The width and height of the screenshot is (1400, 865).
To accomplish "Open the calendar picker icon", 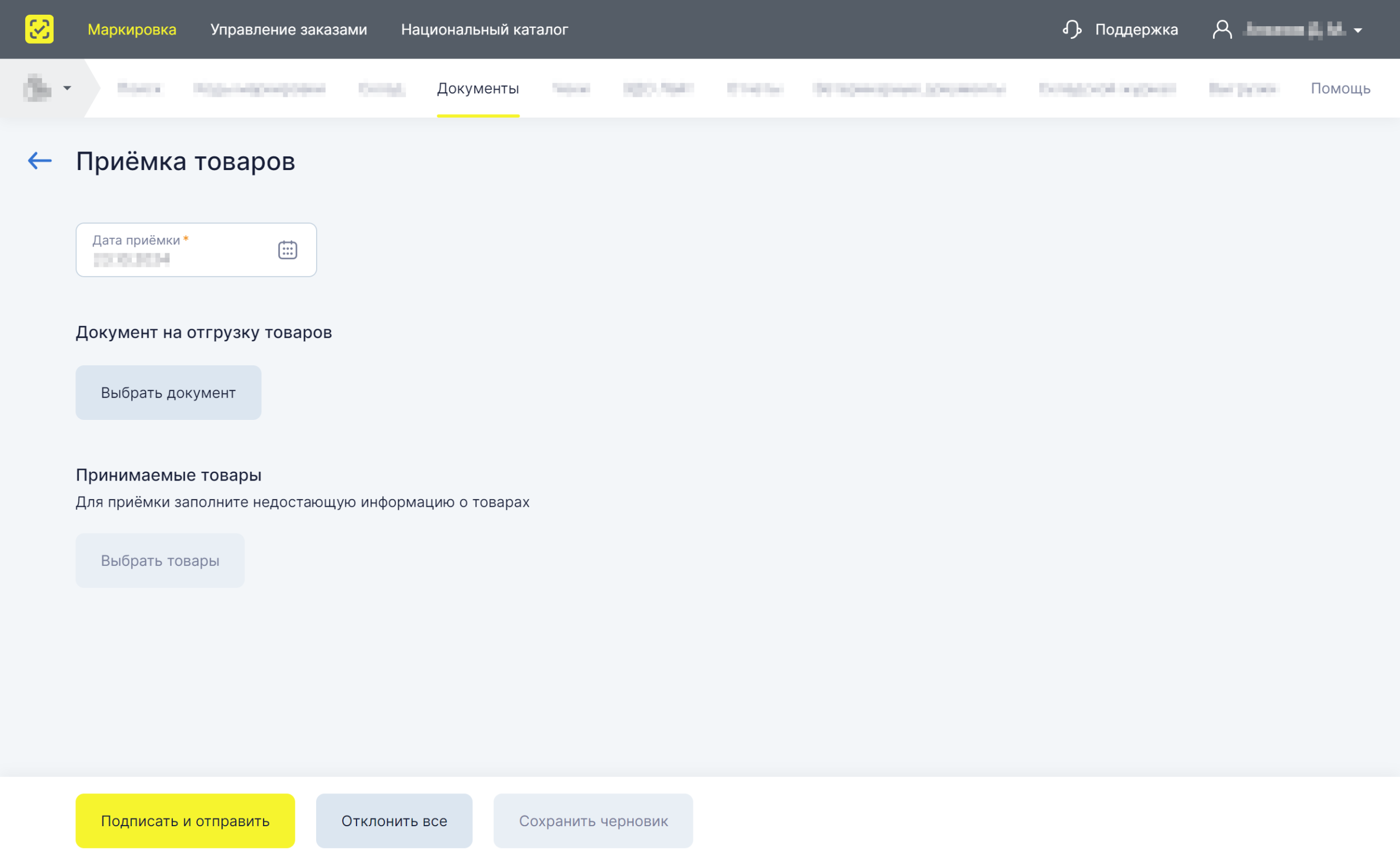I will click(x=288, y=249).
